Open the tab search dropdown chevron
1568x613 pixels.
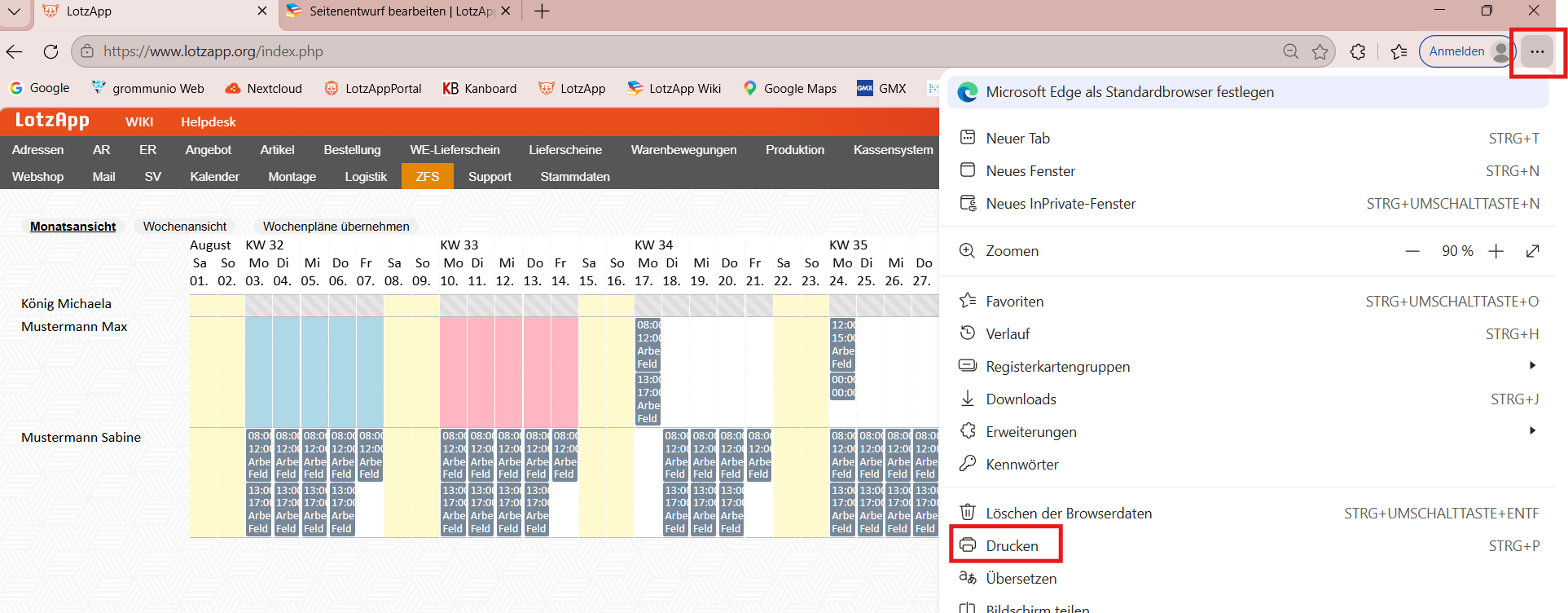coord(14,11)
